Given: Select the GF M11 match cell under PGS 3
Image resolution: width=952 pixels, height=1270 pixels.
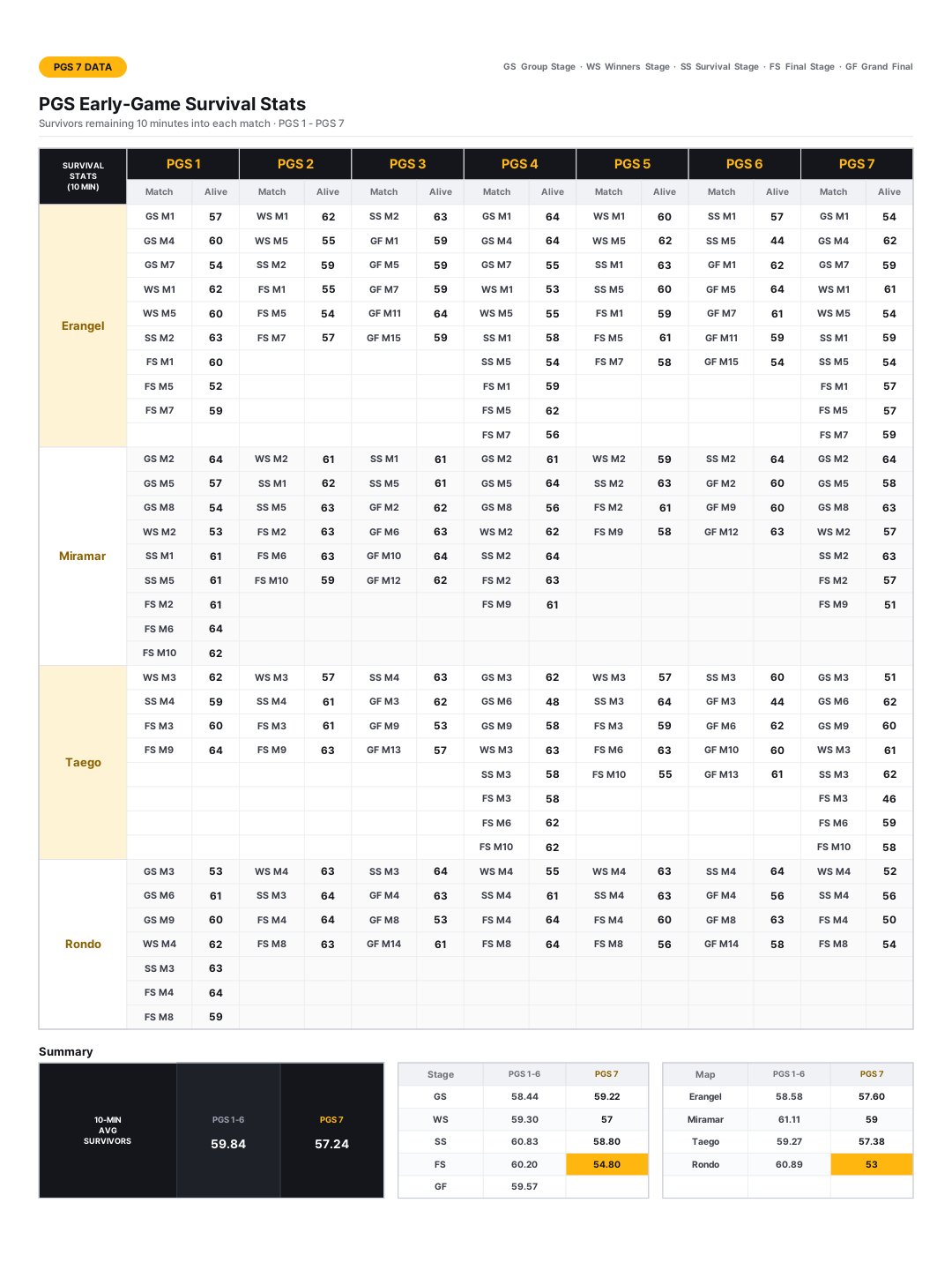Looking at the screenshot, I should pyautogui.click(x=384, y=313).
